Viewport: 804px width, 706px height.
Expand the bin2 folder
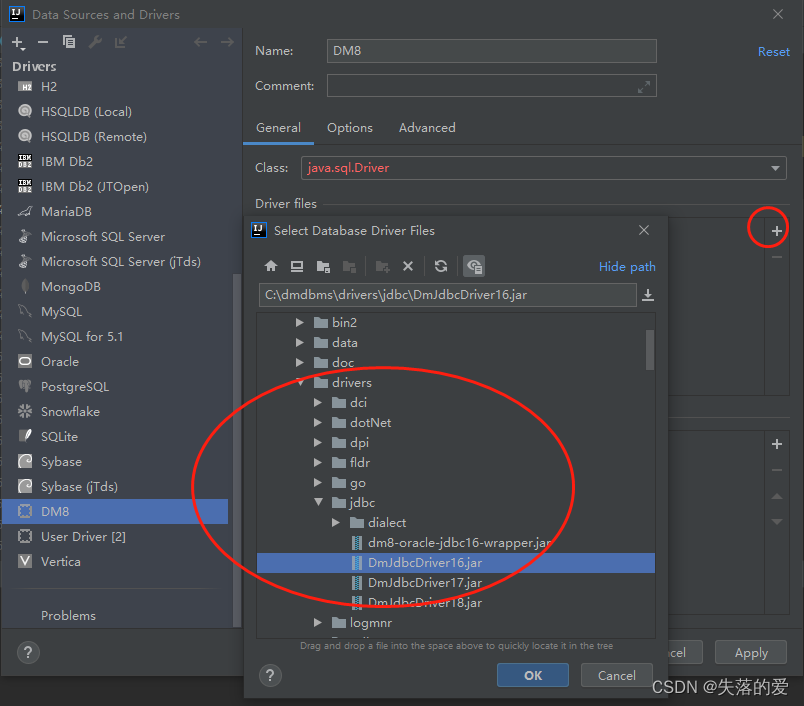[300, 322]
